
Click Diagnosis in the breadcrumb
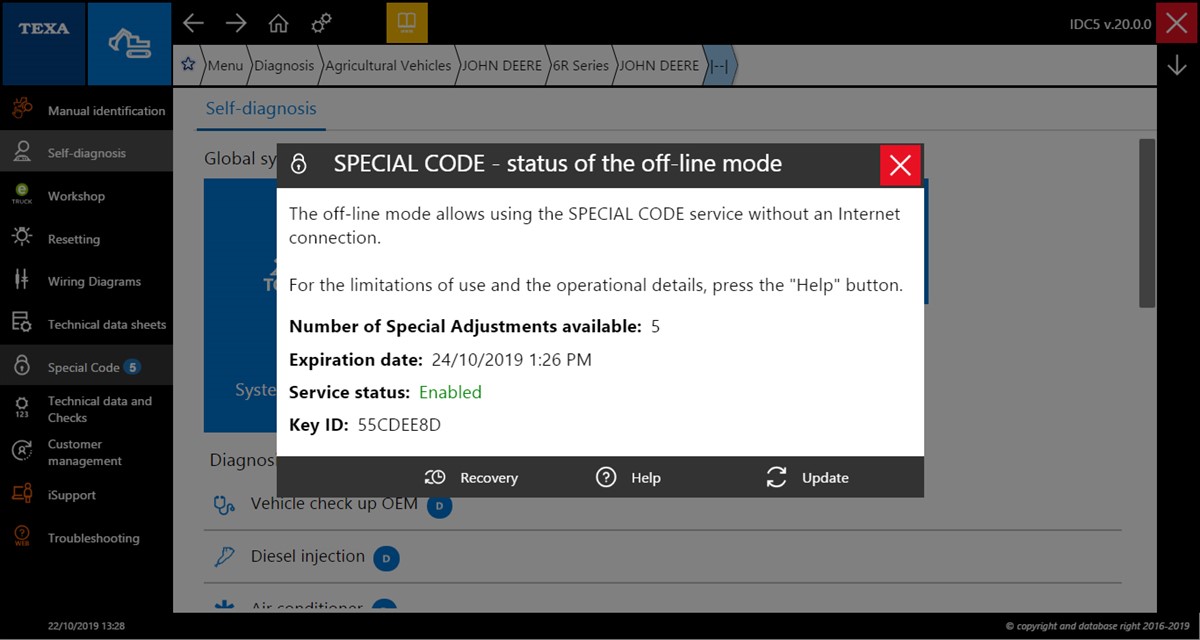click(284, 66)
